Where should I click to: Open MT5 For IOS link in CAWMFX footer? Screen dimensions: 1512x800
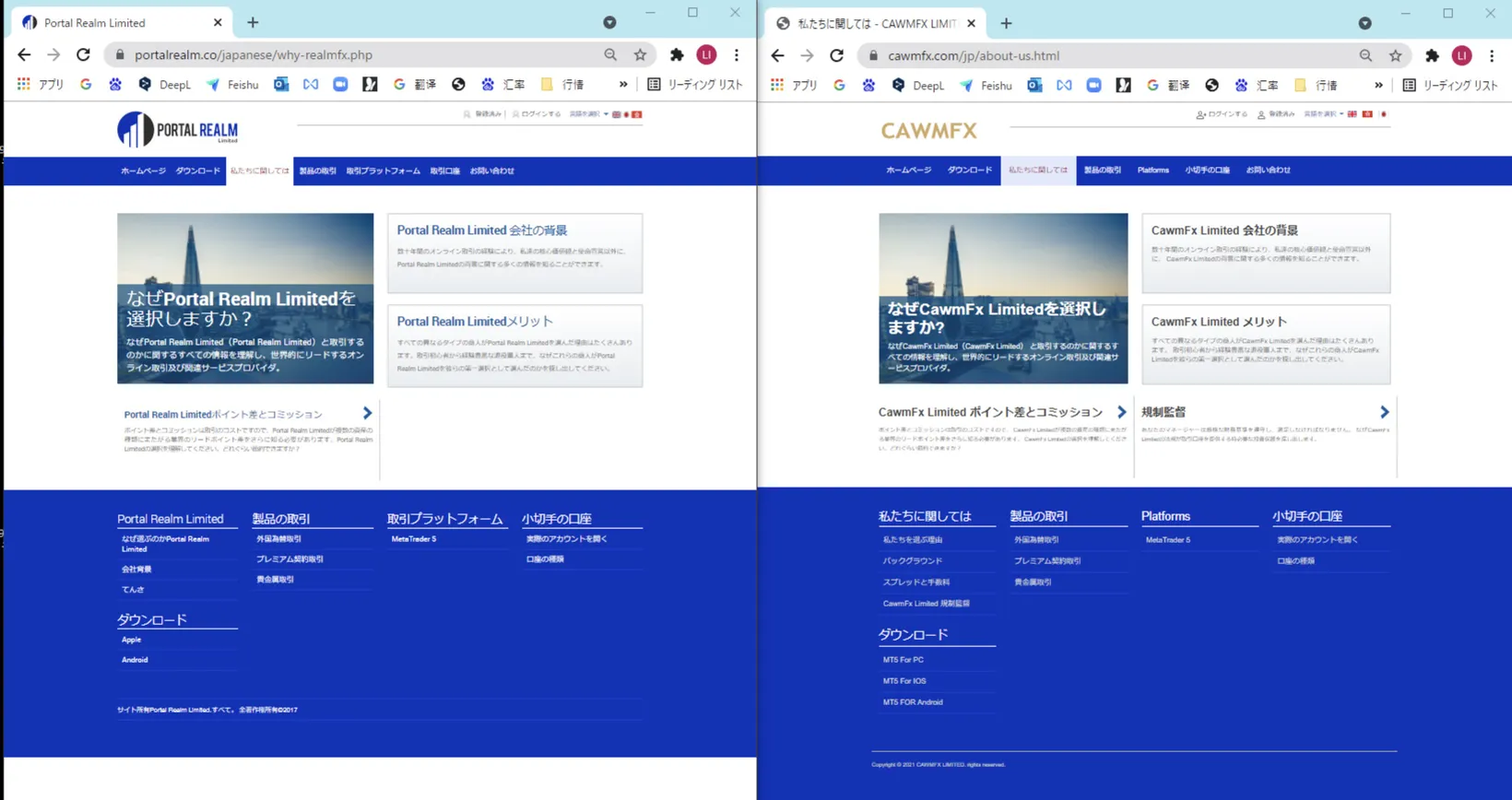pyautogui.click(x=904, y=681)
